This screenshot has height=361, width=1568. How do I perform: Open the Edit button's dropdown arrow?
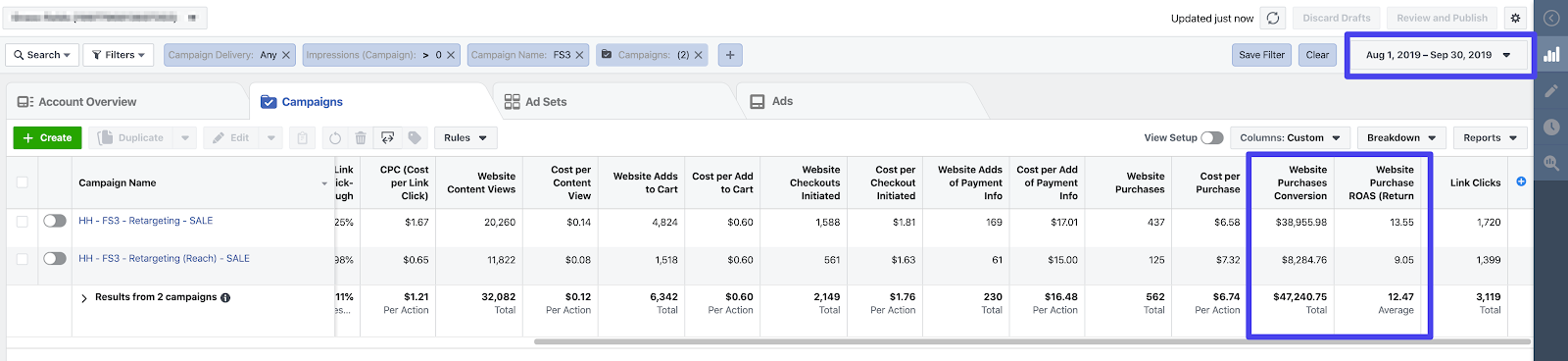click(x=270, y=138)
